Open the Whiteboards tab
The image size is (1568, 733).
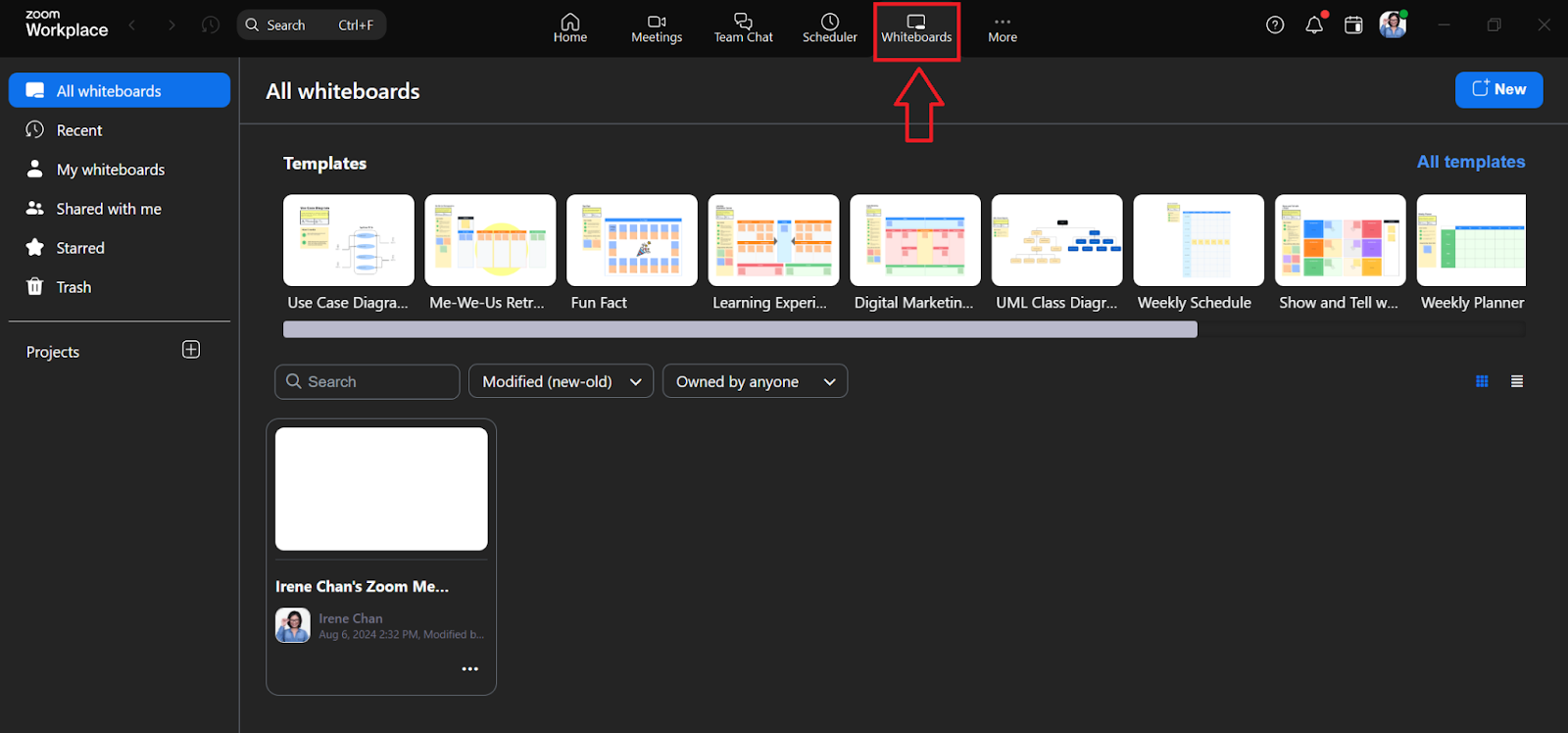916,28
